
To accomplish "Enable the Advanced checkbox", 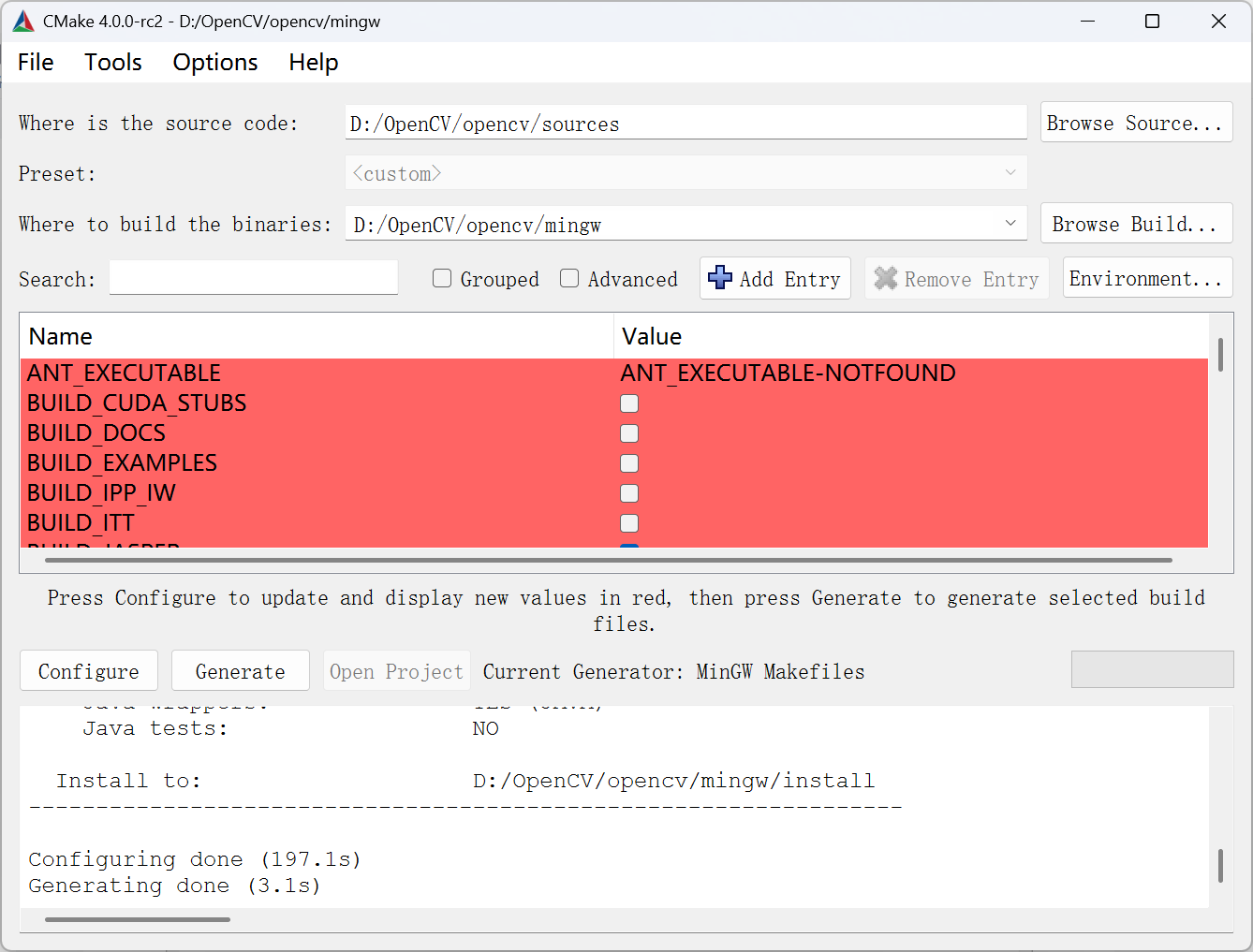I will (x=569, y=278).
